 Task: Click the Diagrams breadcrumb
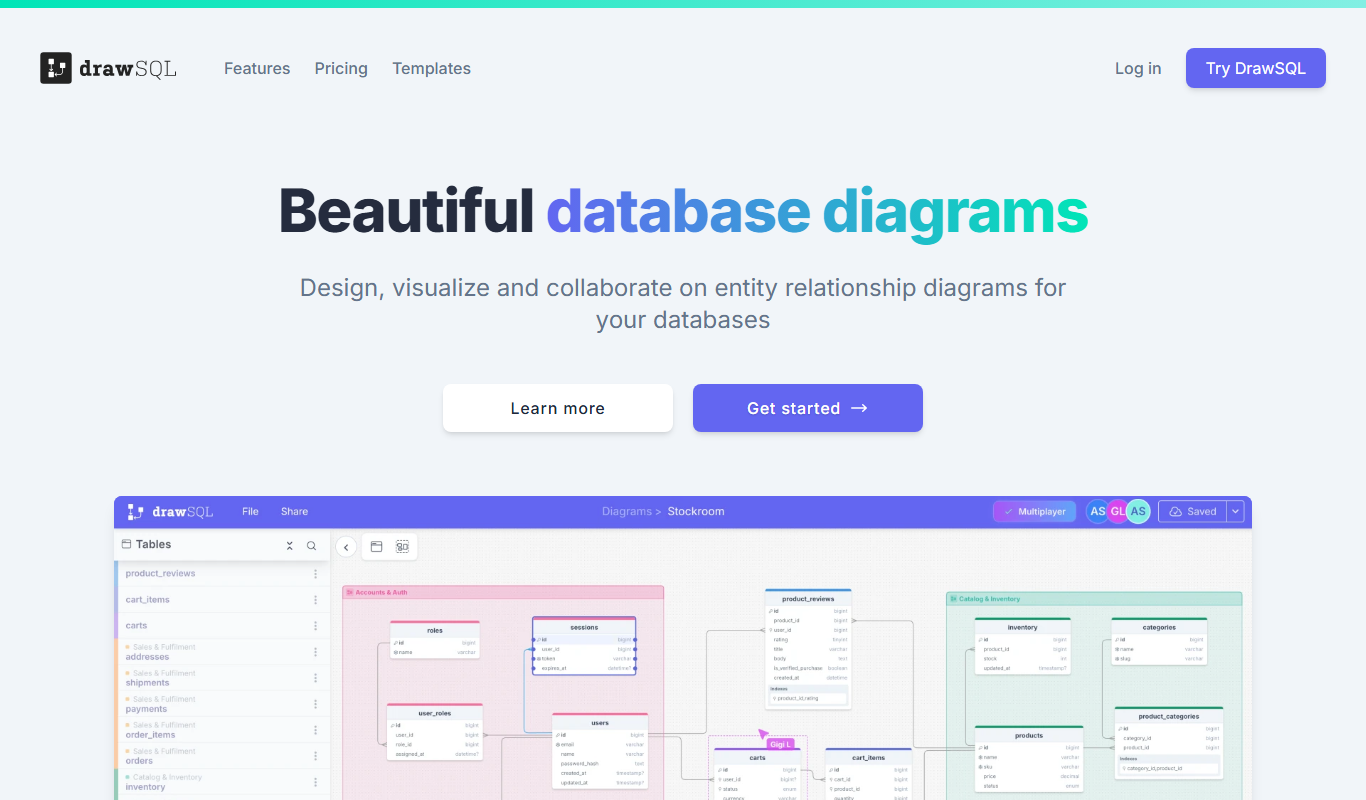coord(627,511)
